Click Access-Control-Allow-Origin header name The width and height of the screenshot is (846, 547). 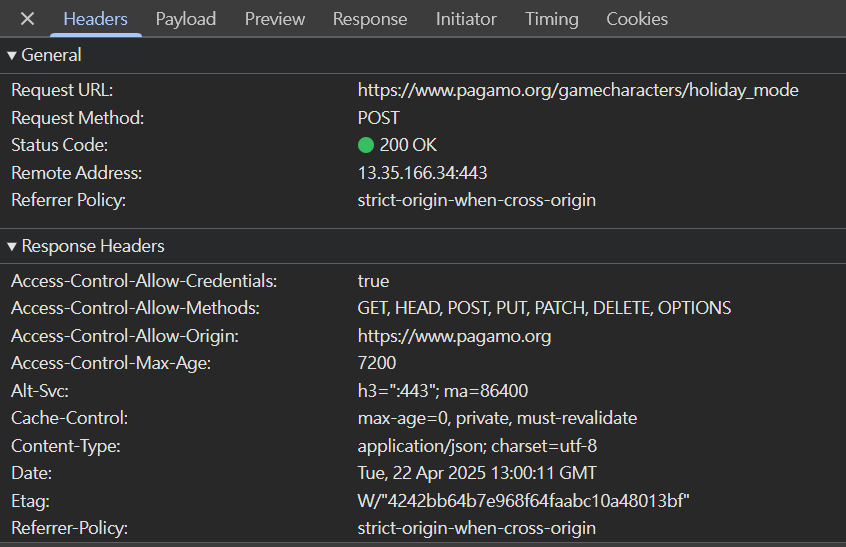click(x=125, y=336)
